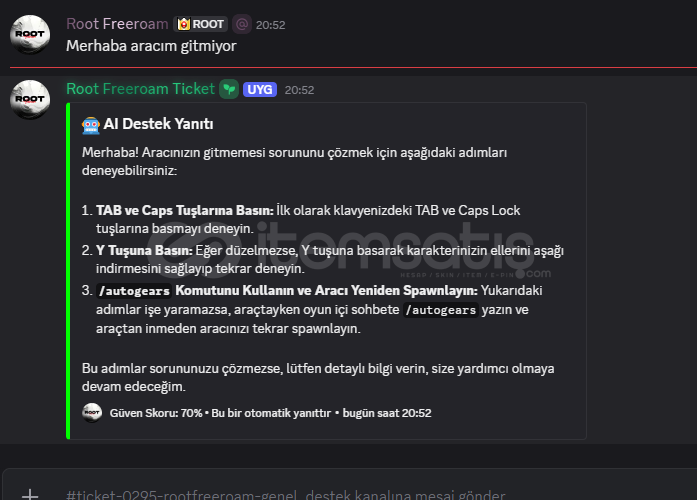Screen dimensions: 697x500
Task: Open Root Freeroam user avatar
Action: click(x=30, y=34)
